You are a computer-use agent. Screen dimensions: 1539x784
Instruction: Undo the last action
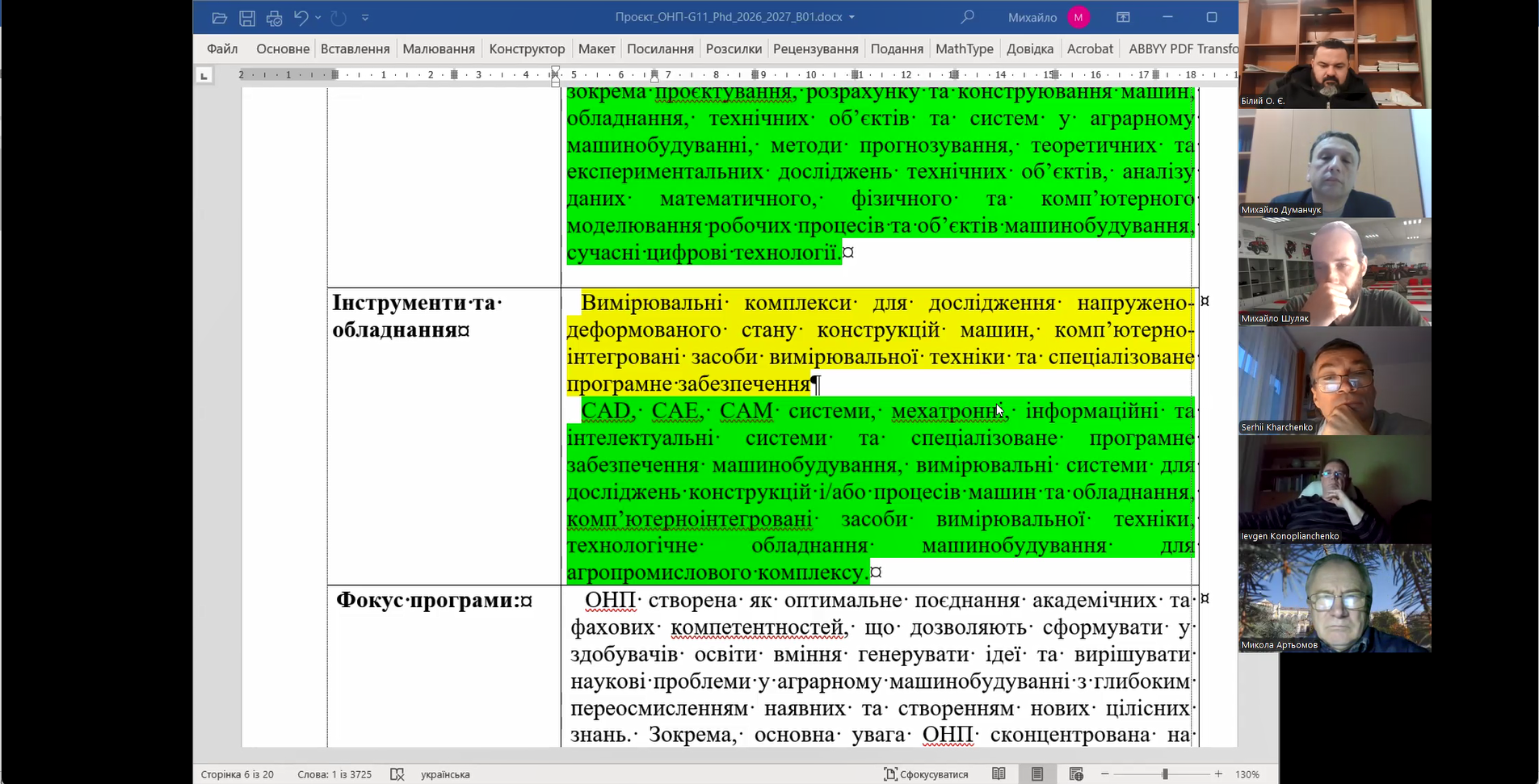(x=301, y=18)
